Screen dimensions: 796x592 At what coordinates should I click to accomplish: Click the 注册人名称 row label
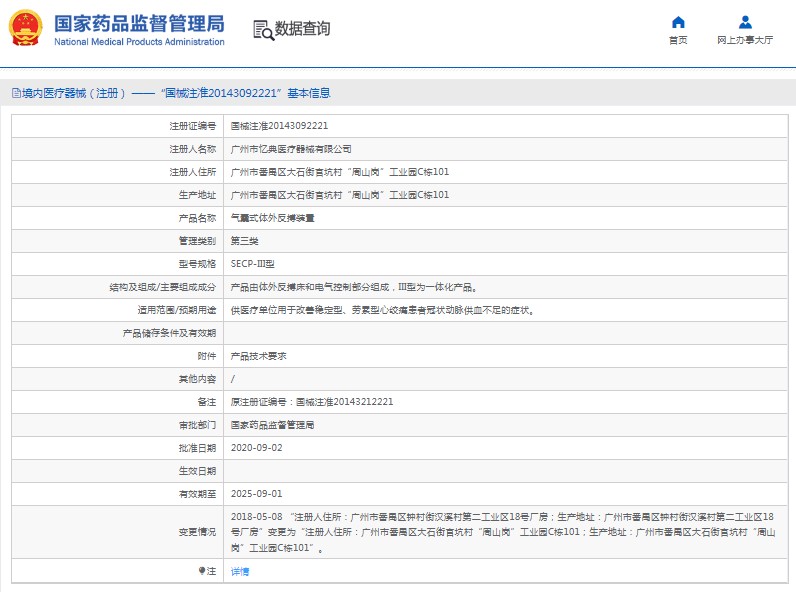[x=192, y=149]
